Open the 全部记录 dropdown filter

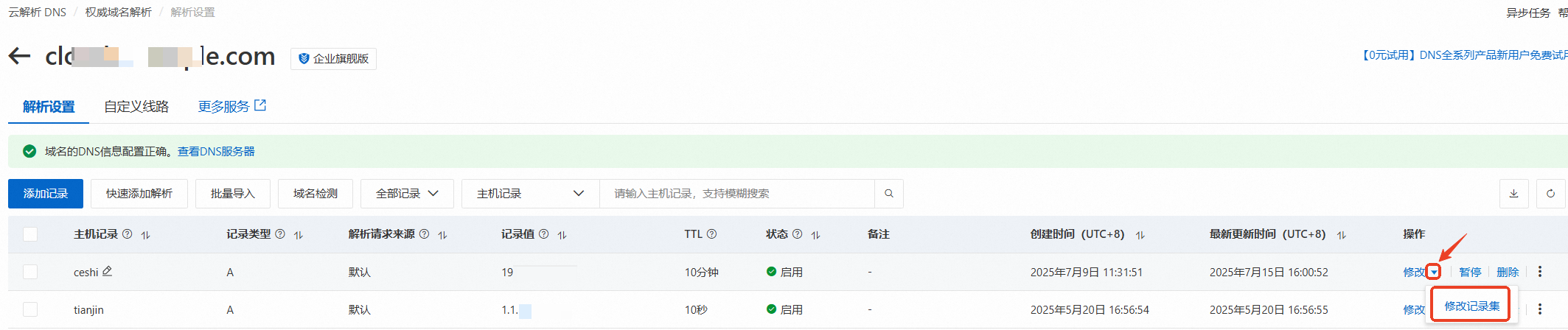pyautogui.click(x=406, y=194)
